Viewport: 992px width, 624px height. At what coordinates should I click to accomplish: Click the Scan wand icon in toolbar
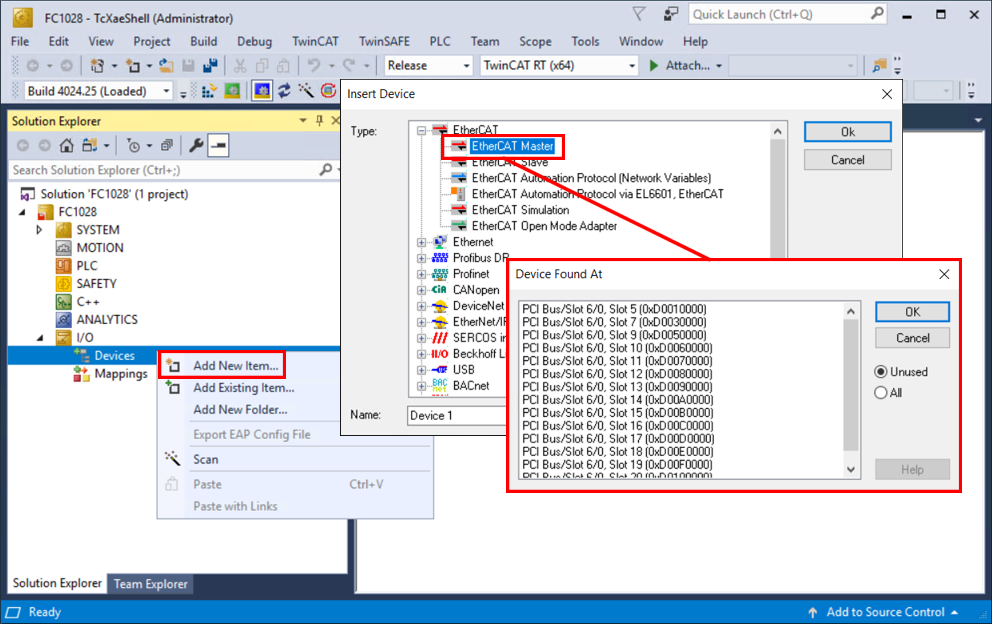pos(306,91)
